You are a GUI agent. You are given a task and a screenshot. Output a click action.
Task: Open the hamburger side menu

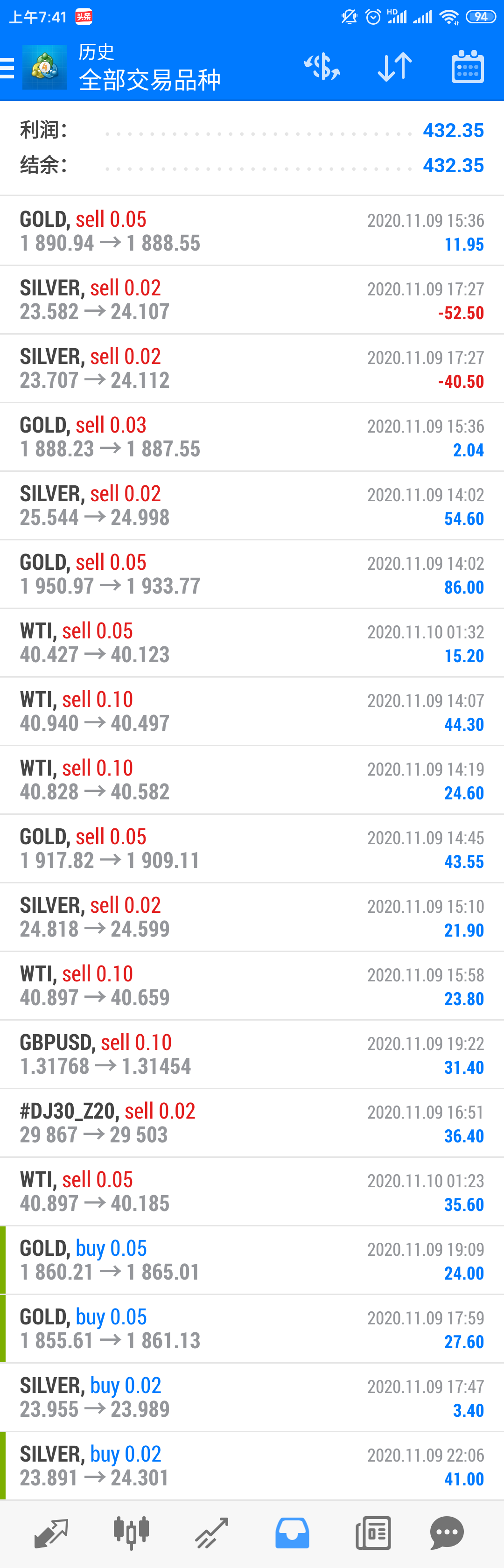(7, 68)
